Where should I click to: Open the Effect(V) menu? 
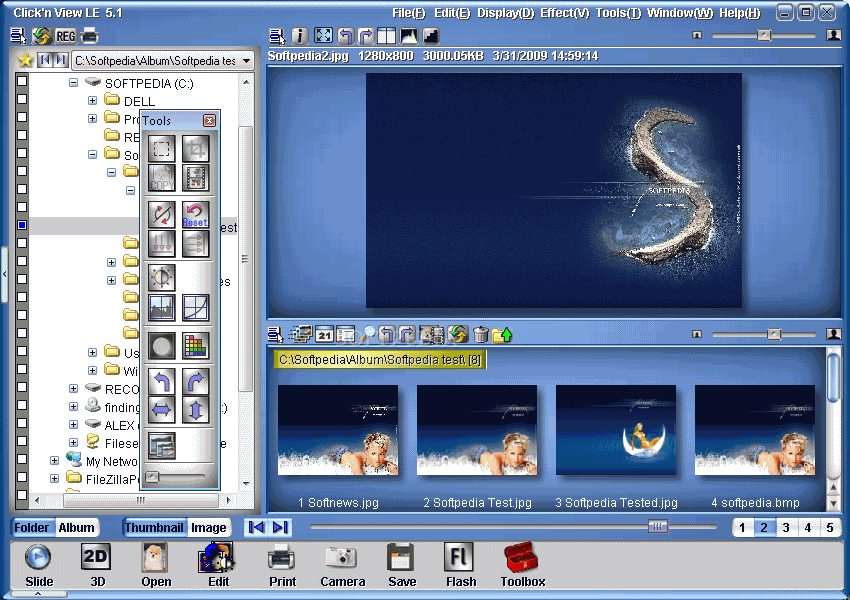[x=565, y=13]
